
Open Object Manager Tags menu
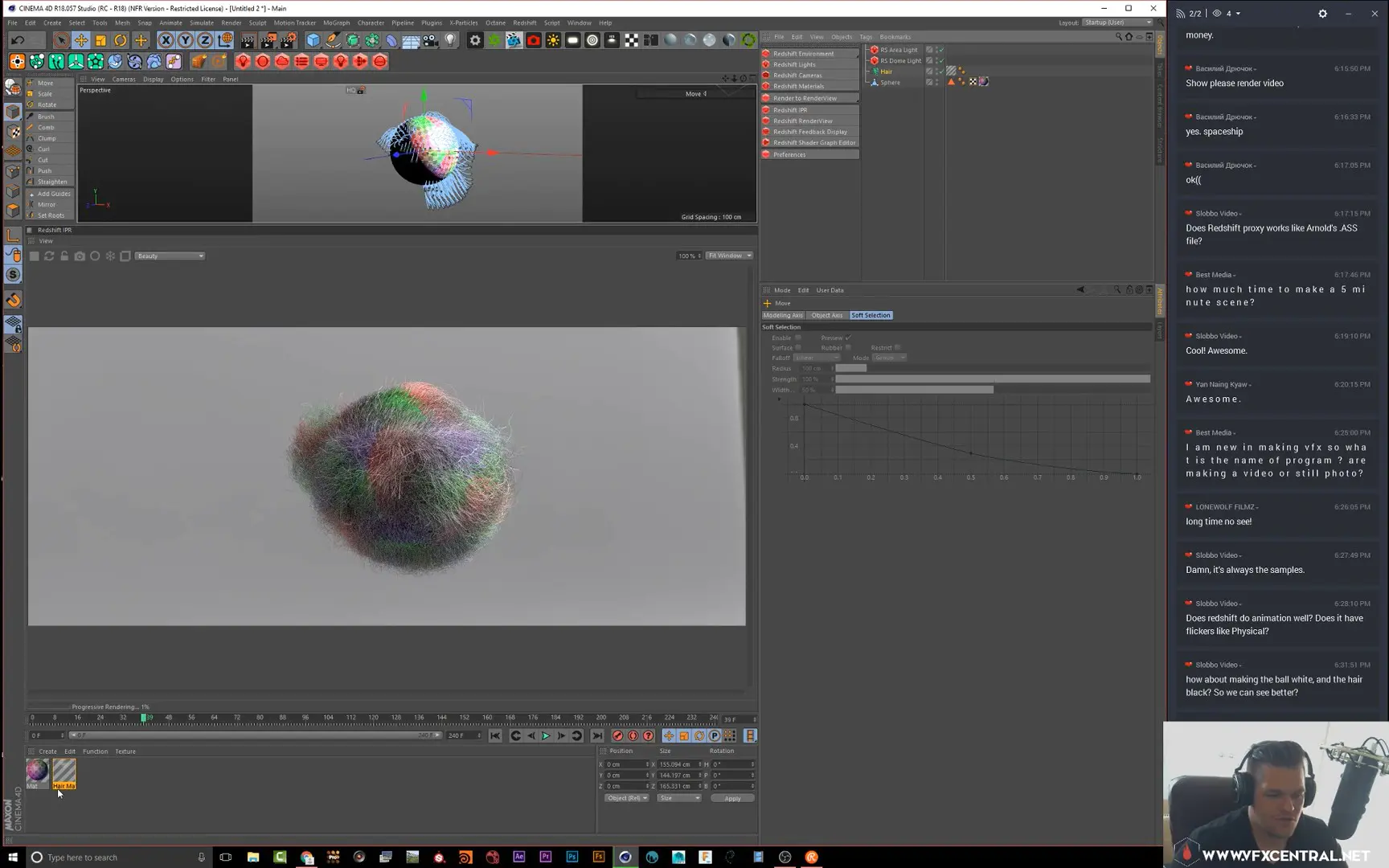(865, 37)
